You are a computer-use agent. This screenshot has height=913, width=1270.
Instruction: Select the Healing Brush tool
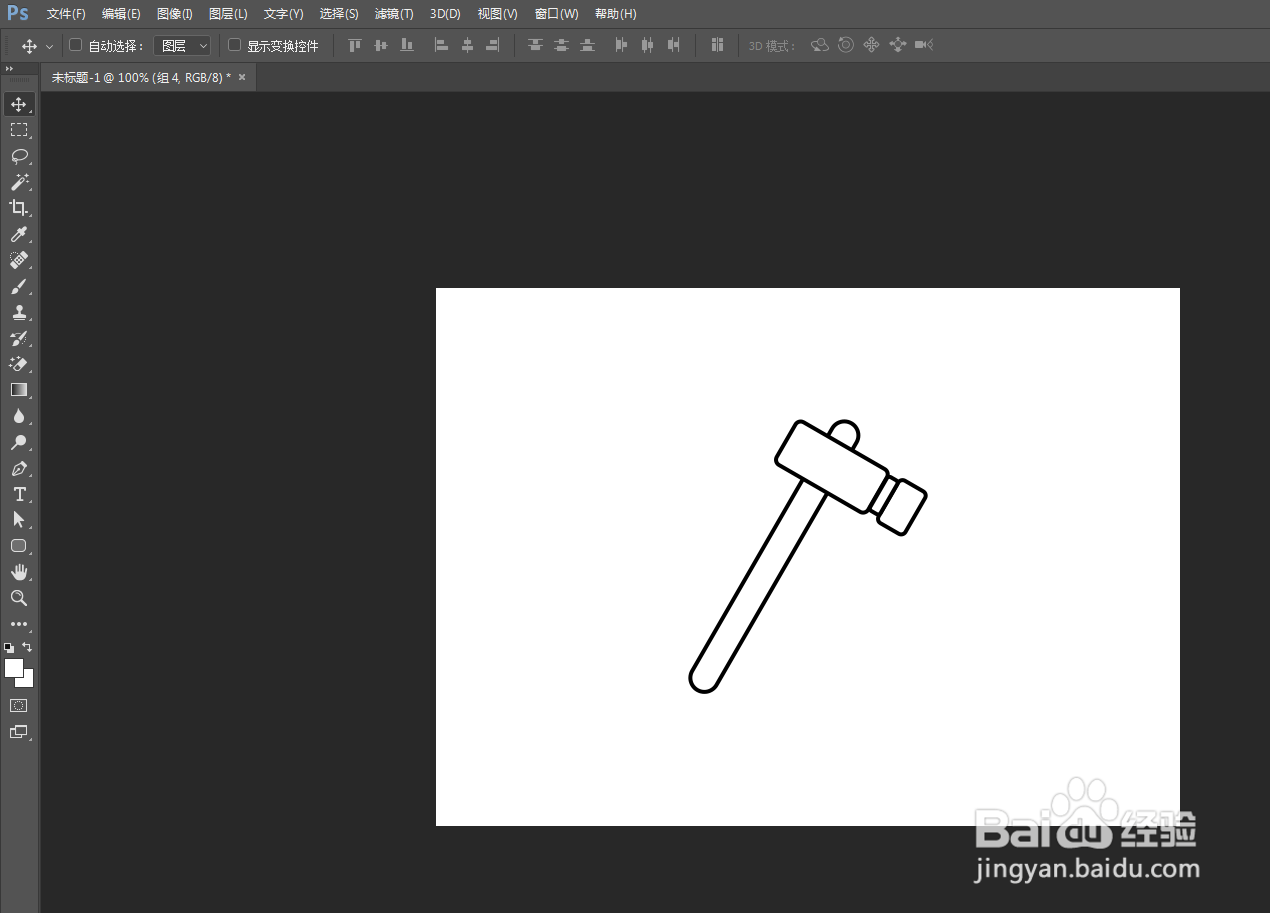tap(19, 260)
